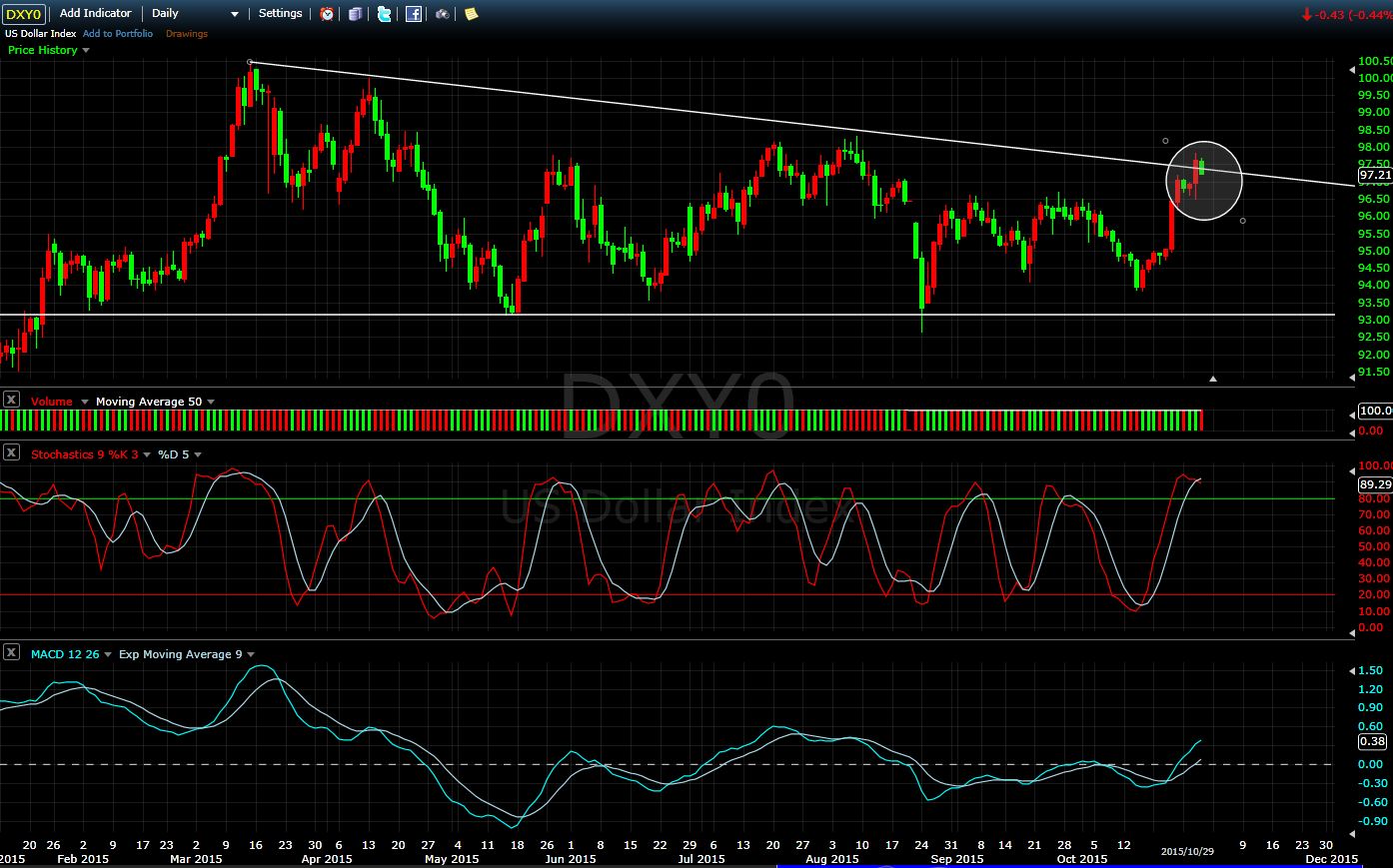Viewport: 1393px width, 868px height.
Task: Close the Volume indicator panel
Action: (11, 400)
